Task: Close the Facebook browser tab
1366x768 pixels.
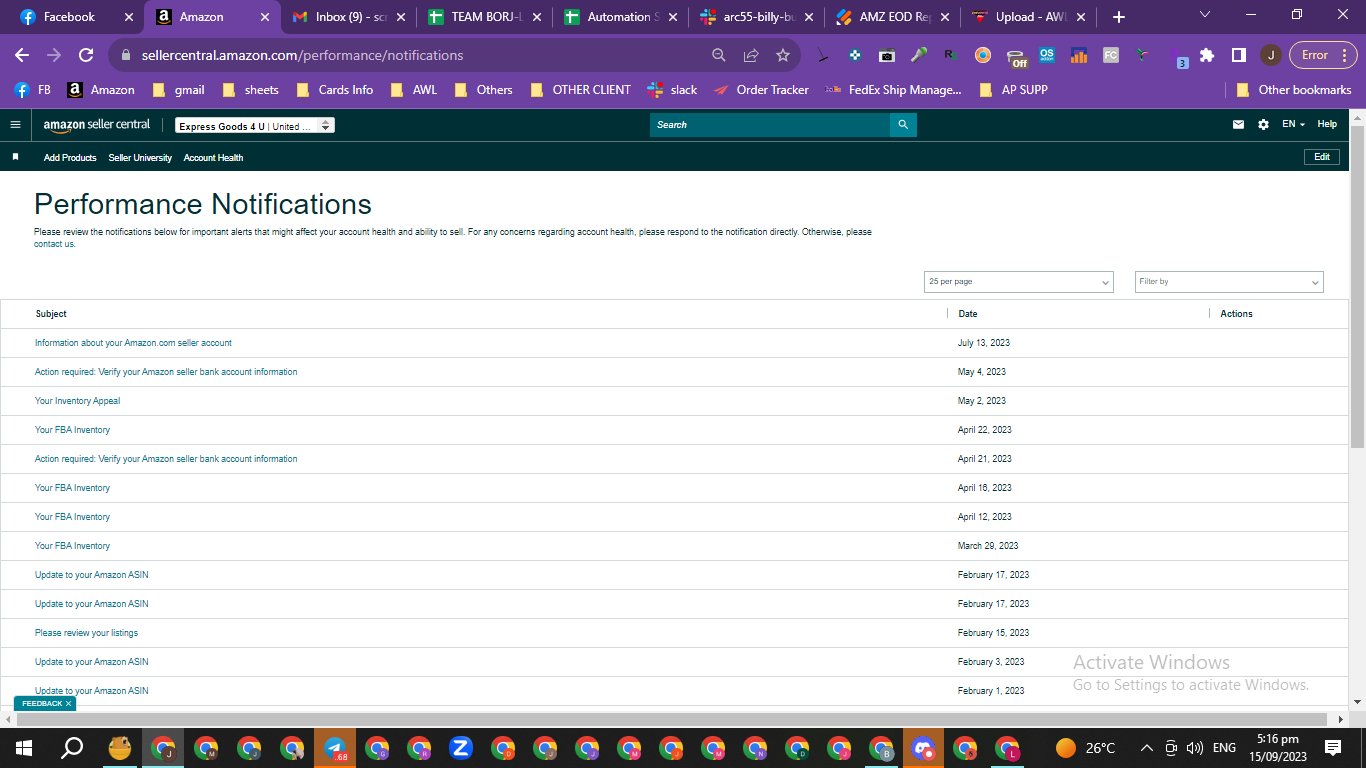Action: (128, 17)
